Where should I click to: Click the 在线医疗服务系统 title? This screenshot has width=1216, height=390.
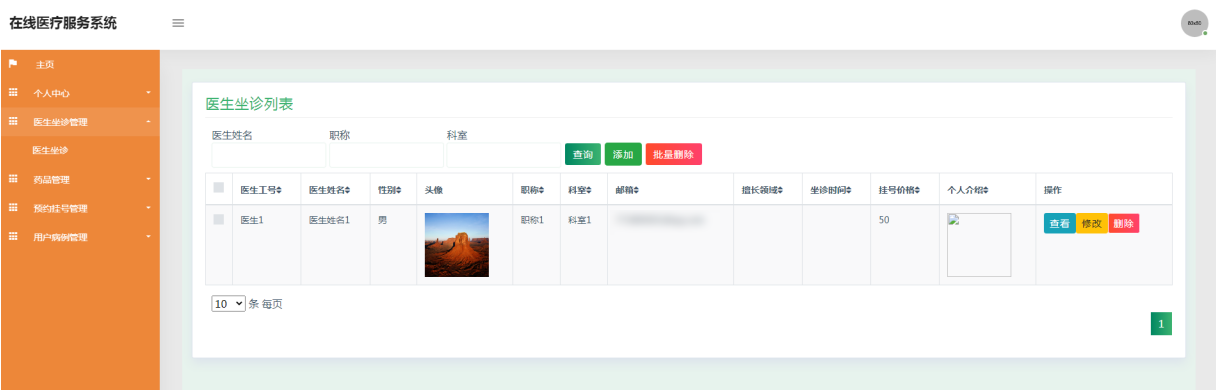tap(63, 23)
